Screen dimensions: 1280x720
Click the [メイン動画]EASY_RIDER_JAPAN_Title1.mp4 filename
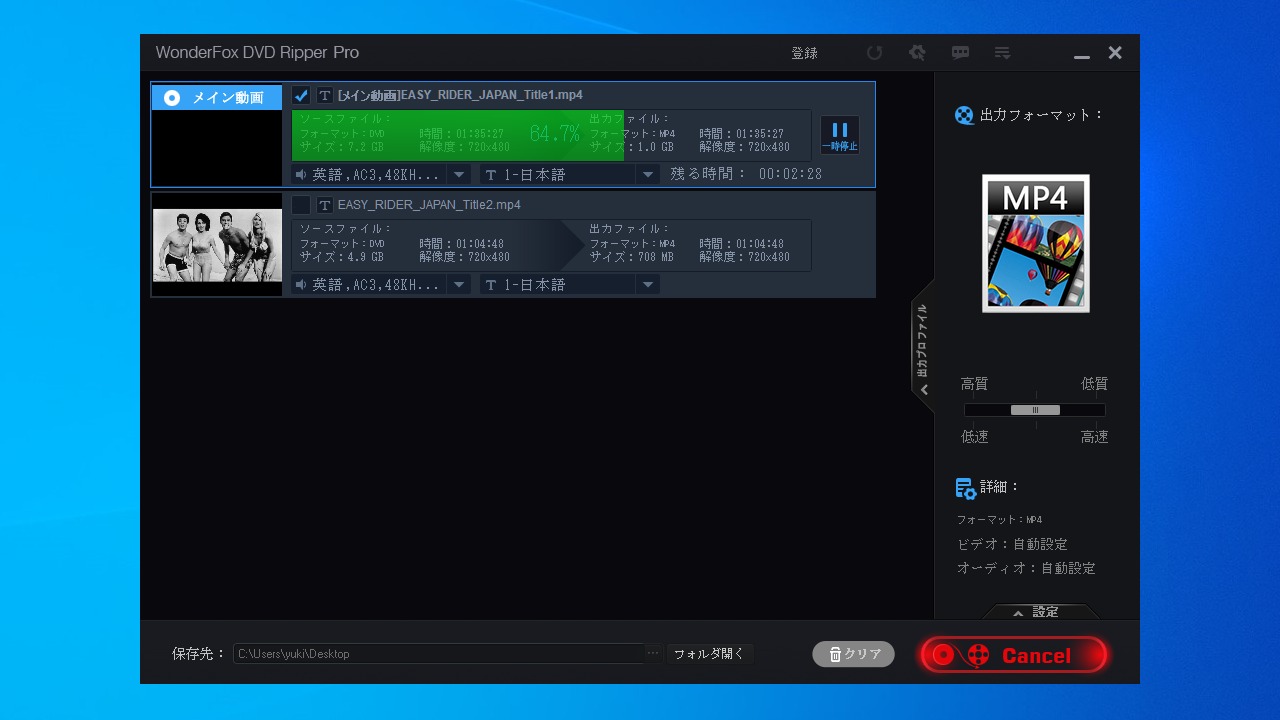point(460,95)
